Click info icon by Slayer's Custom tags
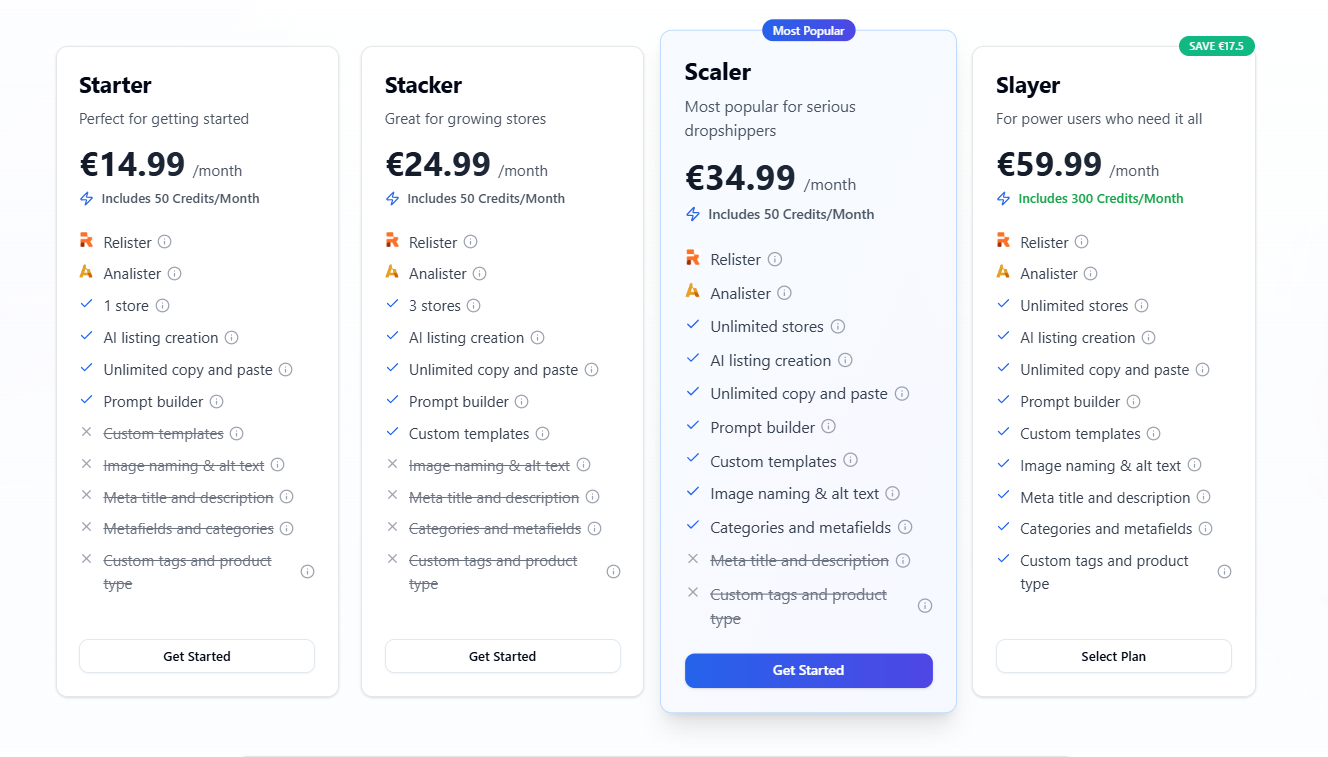Viewport: 1328px width, 757px height. (x=1225, y=572)
